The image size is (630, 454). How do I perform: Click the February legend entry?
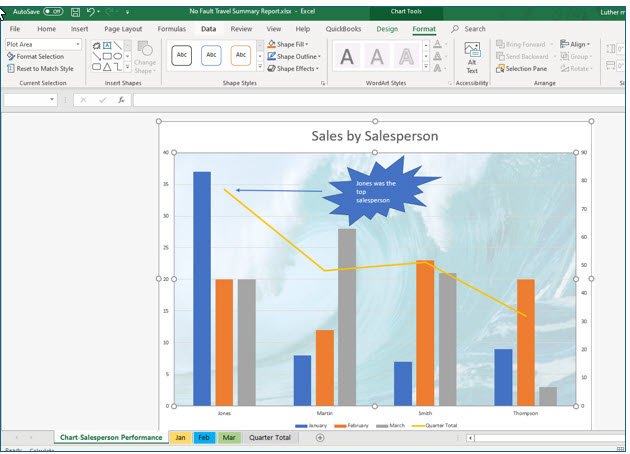[351, 425]
